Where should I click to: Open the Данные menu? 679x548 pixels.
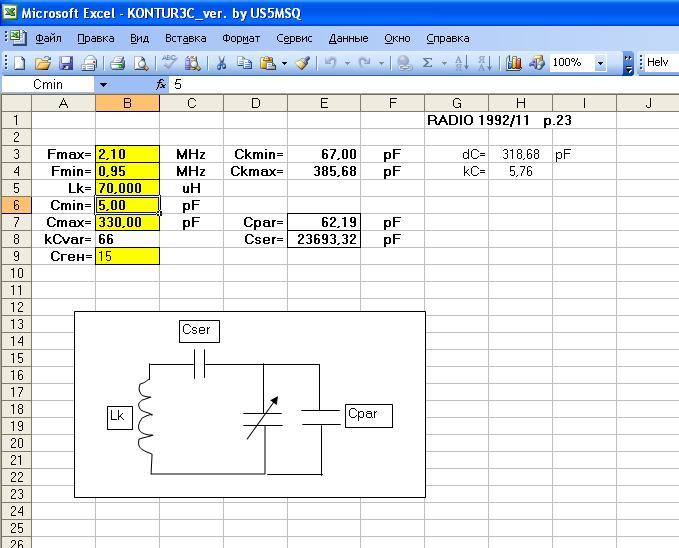pyautogui.click(x=348, y=39)
